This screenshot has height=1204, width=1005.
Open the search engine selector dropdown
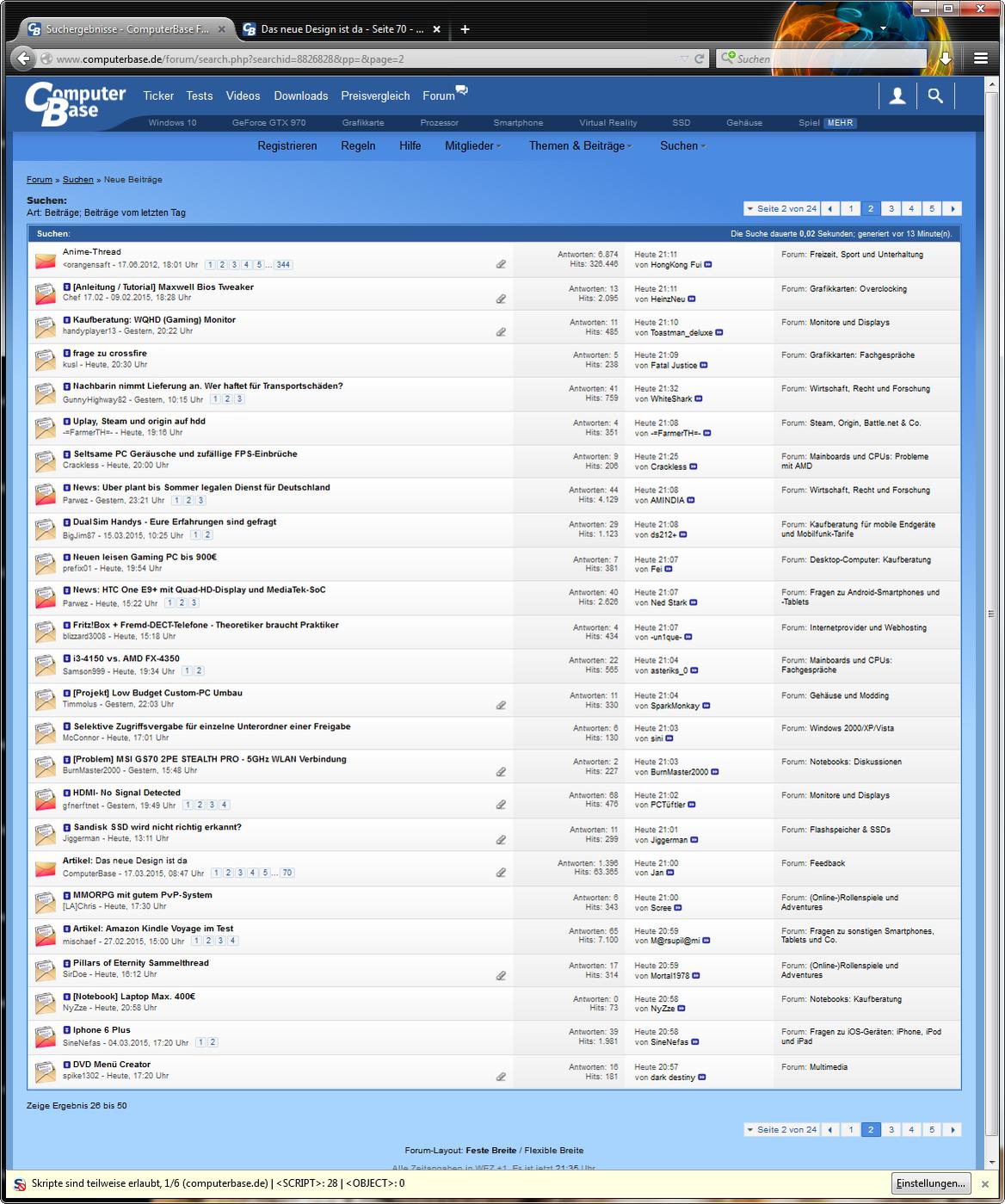(x=727, y=59)
